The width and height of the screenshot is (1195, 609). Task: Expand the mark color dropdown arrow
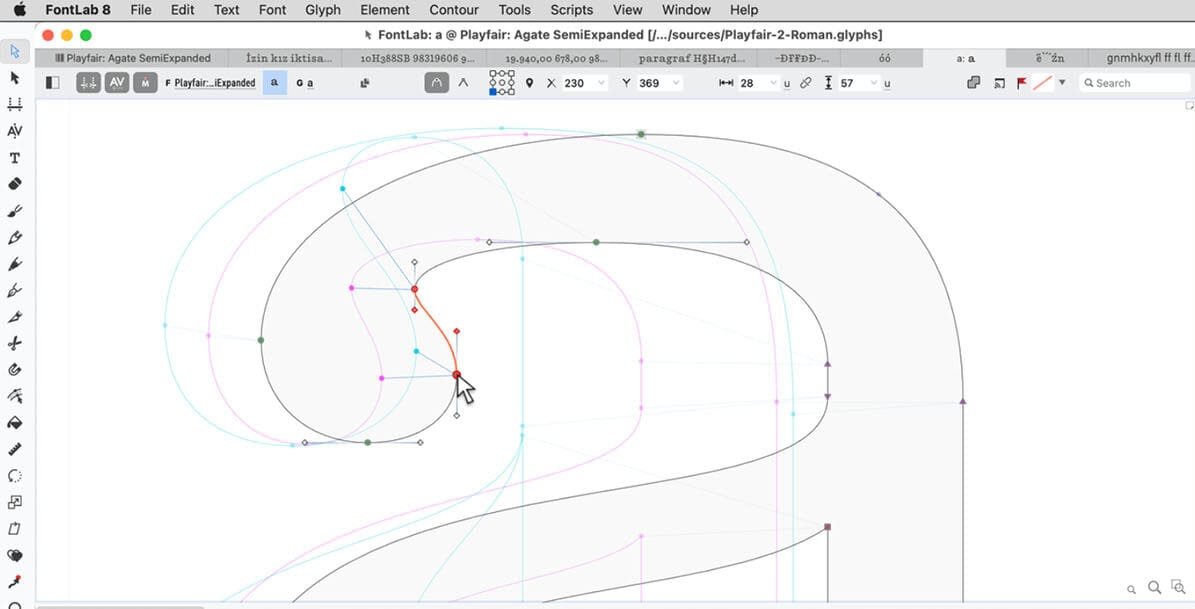(1062, 83)
